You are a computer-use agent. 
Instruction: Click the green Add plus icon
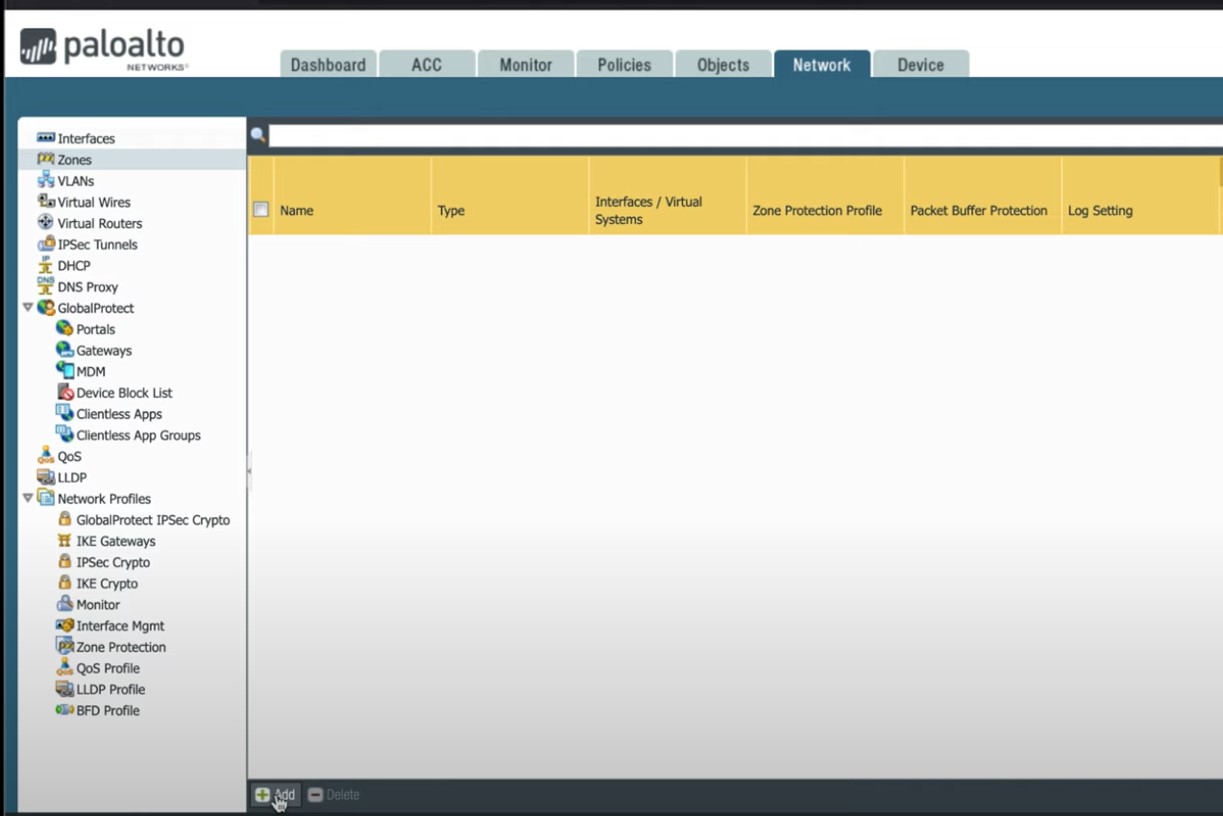262,795
